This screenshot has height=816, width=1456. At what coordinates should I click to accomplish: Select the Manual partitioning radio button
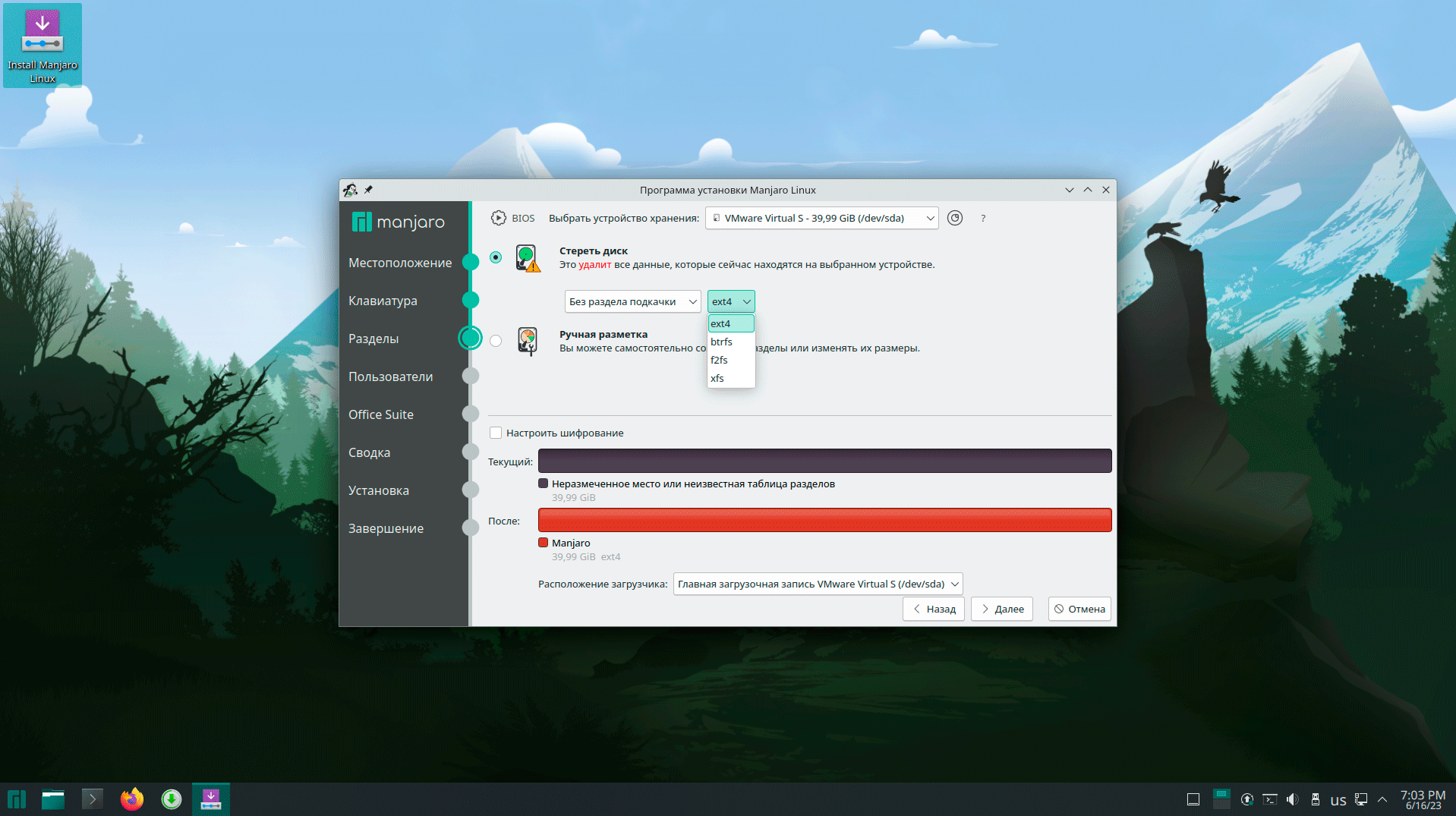pos(496,341)
